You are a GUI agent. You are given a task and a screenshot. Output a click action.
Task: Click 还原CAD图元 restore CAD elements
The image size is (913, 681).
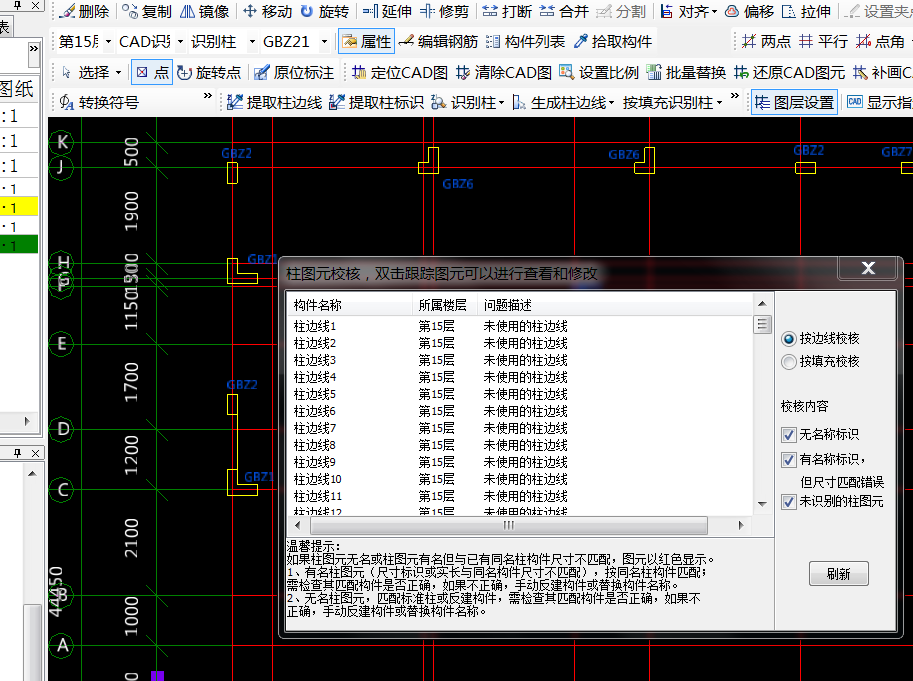790,72
